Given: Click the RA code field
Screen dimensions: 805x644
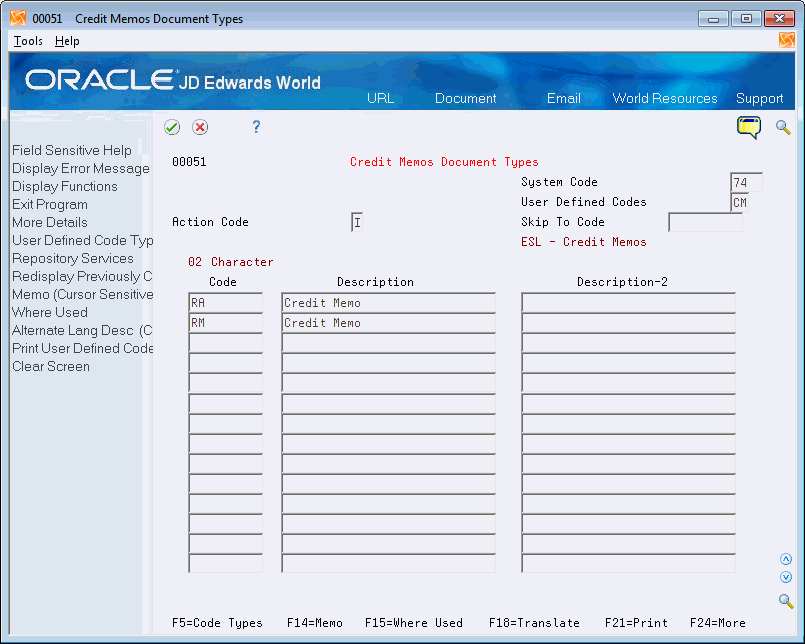Looking at the screenshot, I should point(225,302).
